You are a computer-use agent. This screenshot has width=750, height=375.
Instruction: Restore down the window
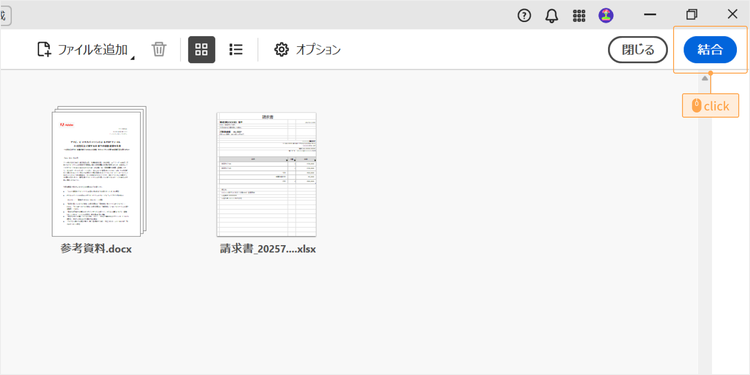(691, 15)
